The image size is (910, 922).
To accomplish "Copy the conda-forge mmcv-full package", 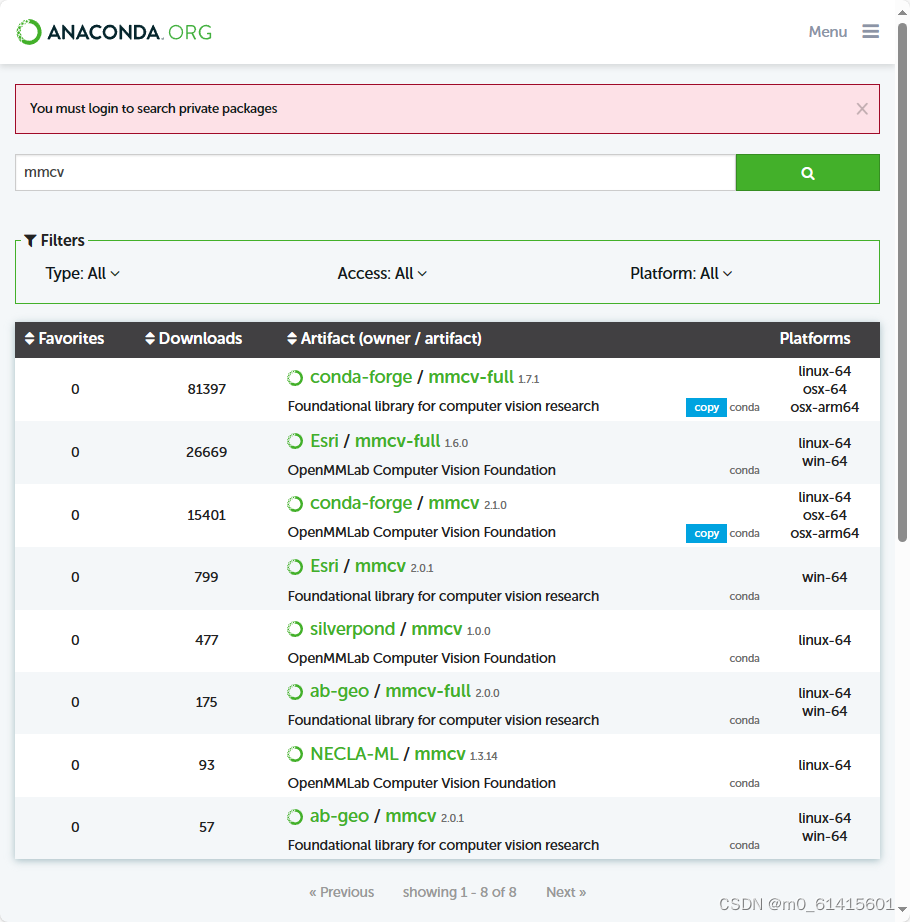I will (706, 407).
